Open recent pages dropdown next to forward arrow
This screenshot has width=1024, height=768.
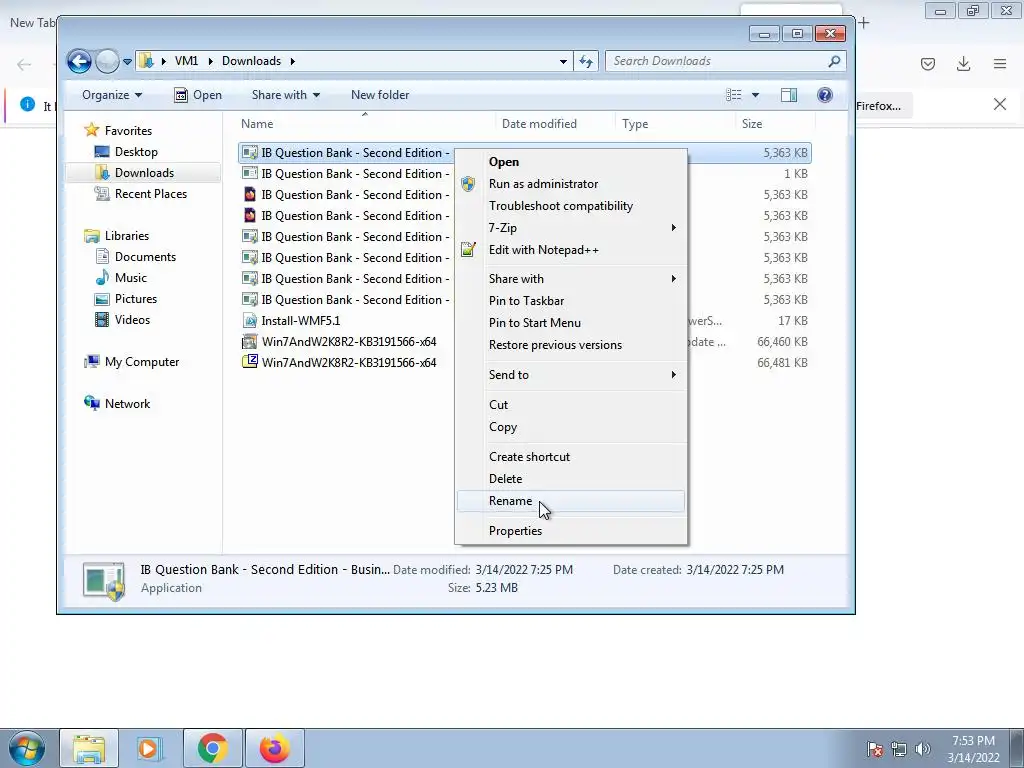[x=127, y=61]
